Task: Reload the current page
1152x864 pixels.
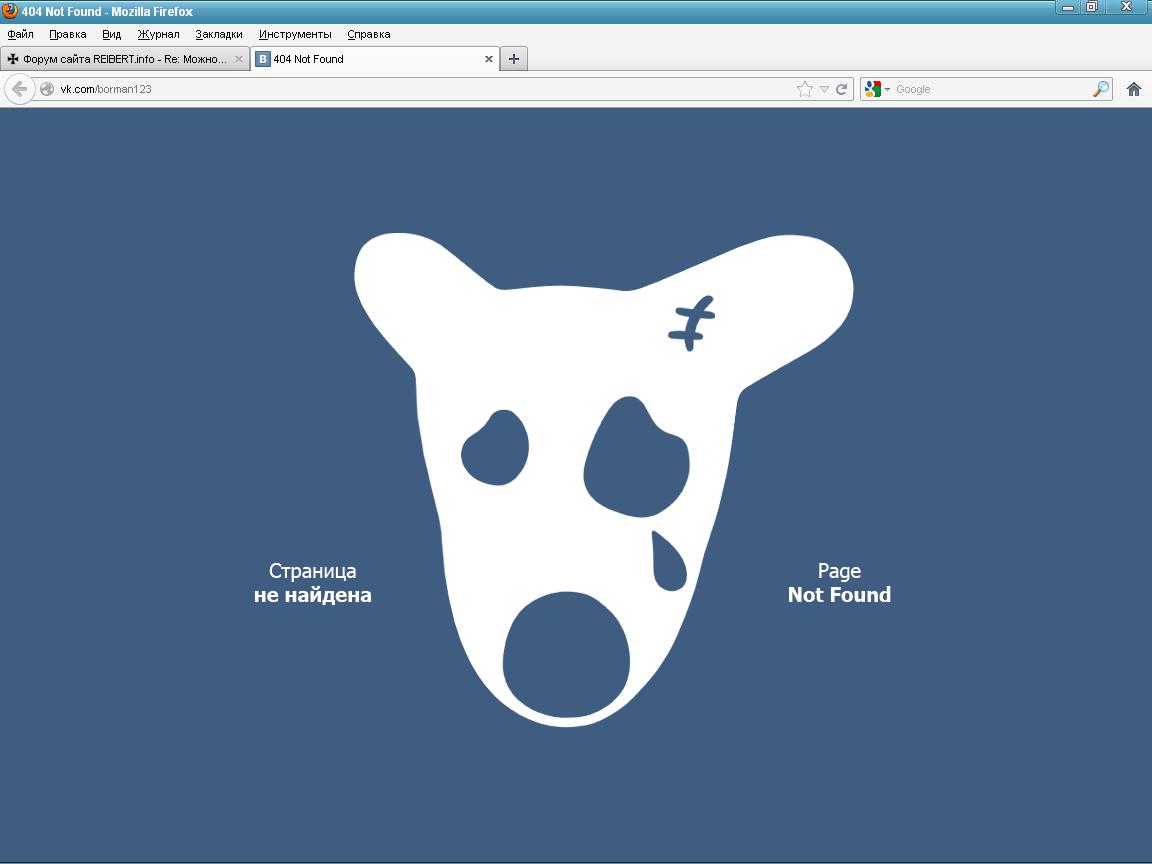Action: pos(842,89)
